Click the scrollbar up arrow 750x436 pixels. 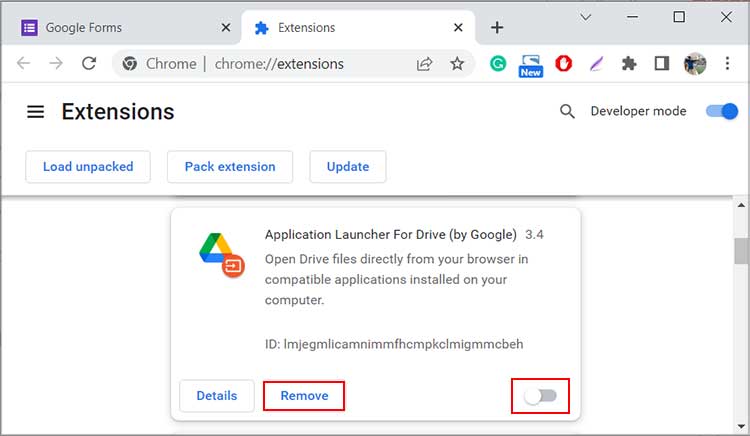(741, 206)
